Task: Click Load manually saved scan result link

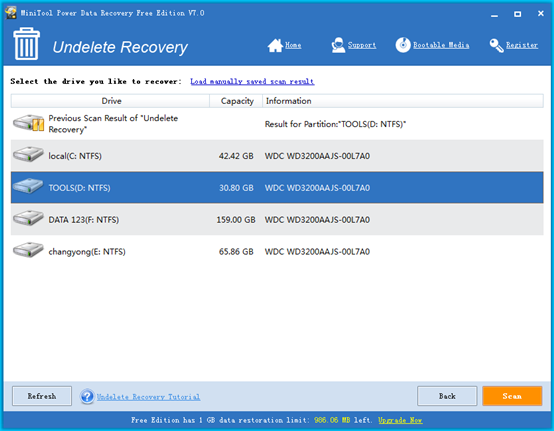Action: point(252,82)
